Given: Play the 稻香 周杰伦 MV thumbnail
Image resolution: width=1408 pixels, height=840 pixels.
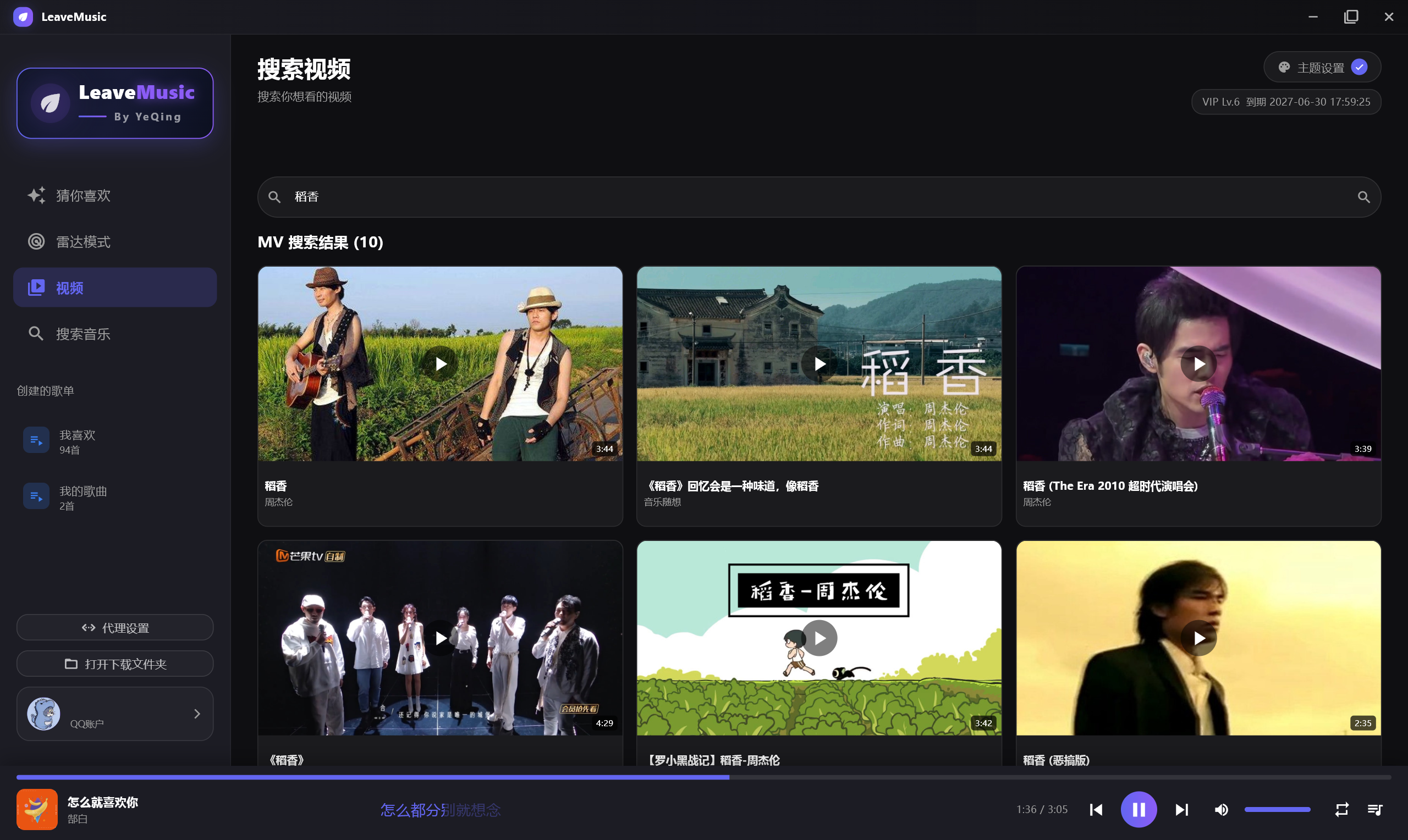Looking at the screenshot, I should pos(441,364).
